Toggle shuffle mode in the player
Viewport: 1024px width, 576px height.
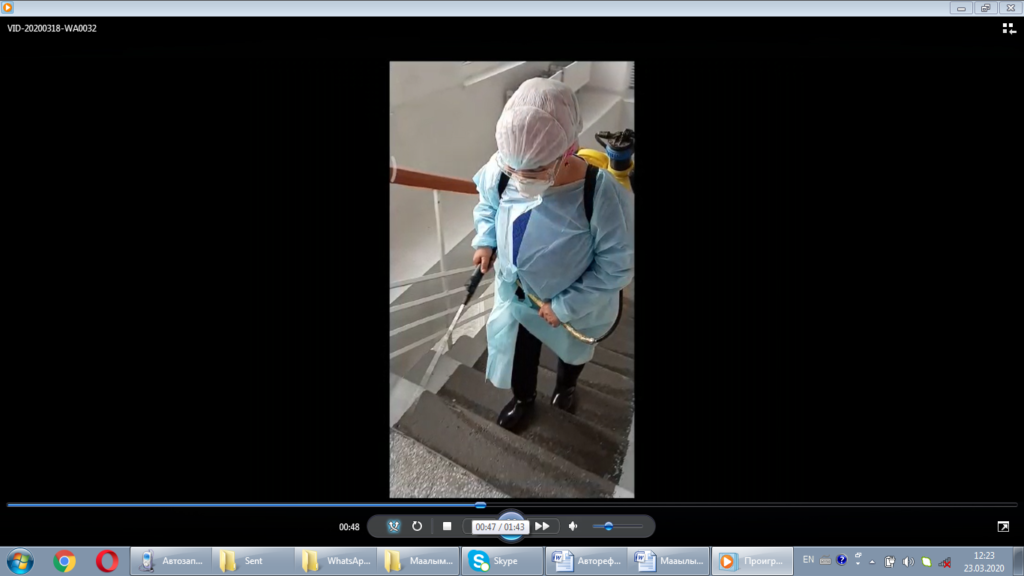(x=394, y=526)
